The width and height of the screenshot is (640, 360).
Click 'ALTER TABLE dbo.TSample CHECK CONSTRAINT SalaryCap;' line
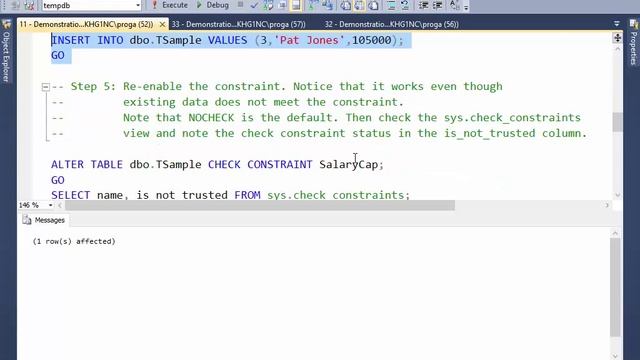(x=218, y=164)
